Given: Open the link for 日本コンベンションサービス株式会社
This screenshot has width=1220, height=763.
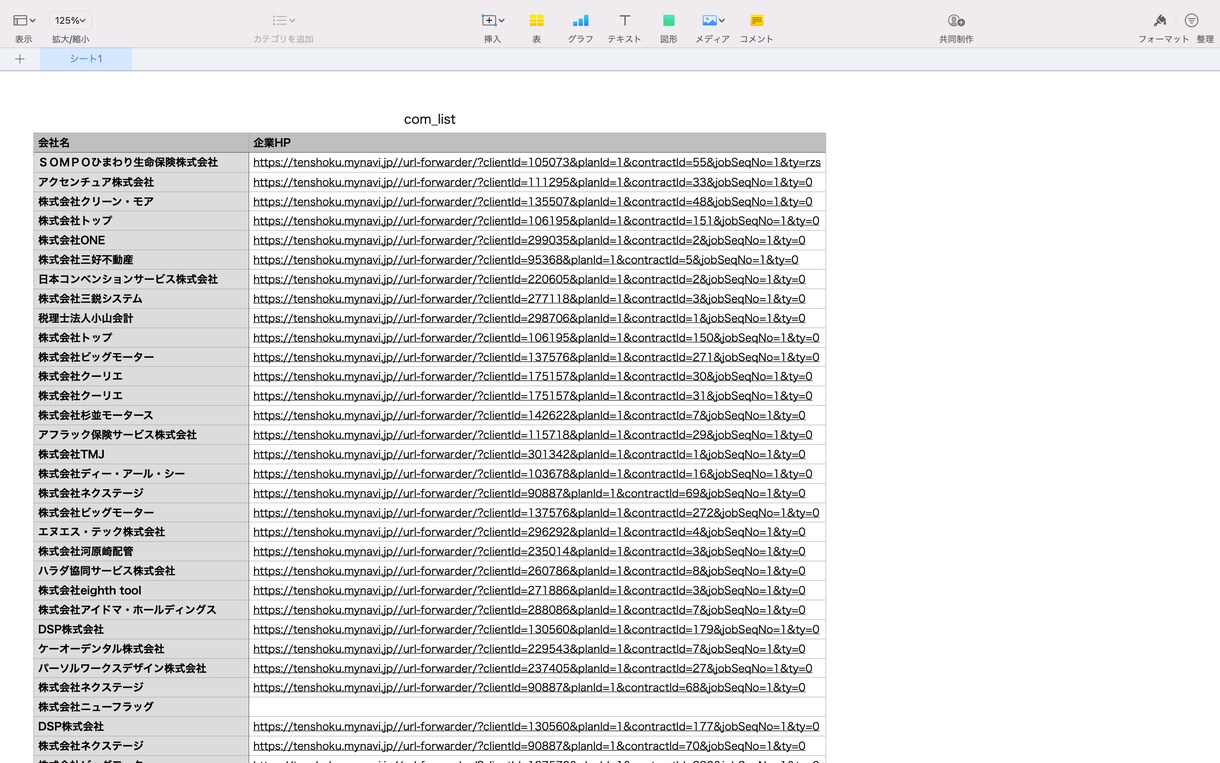Looking at the screenshot, I should (529, 279).
